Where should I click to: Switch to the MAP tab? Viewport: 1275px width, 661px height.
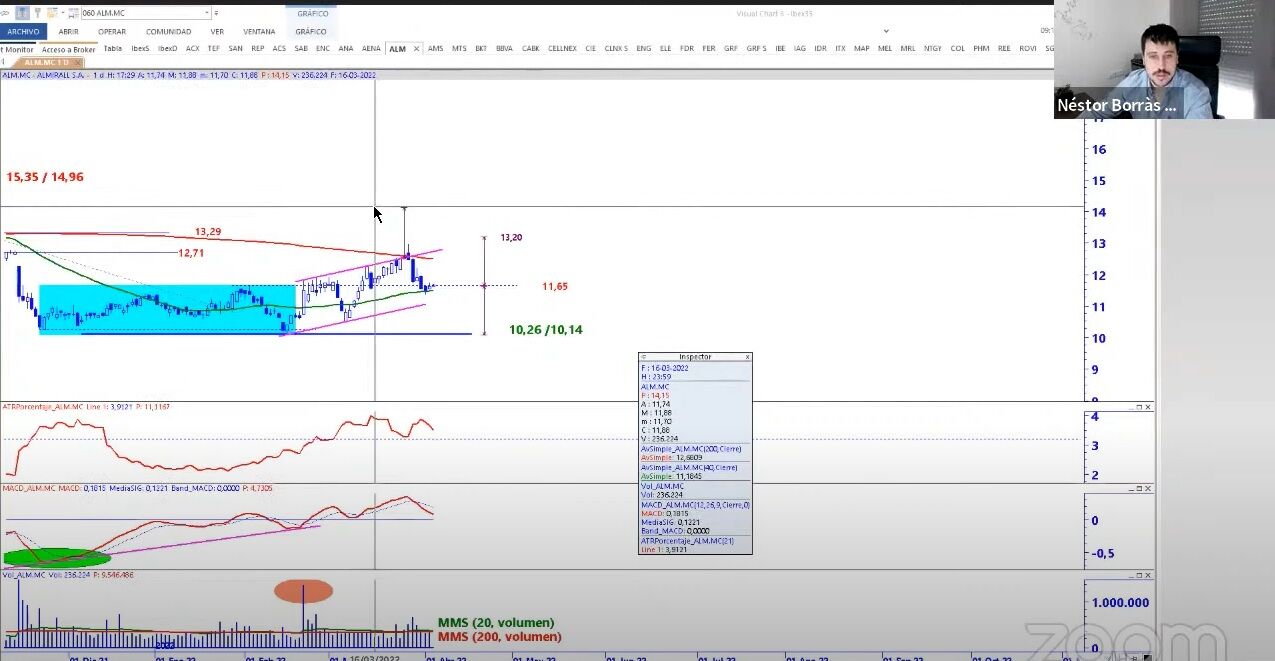click(861, 48)
